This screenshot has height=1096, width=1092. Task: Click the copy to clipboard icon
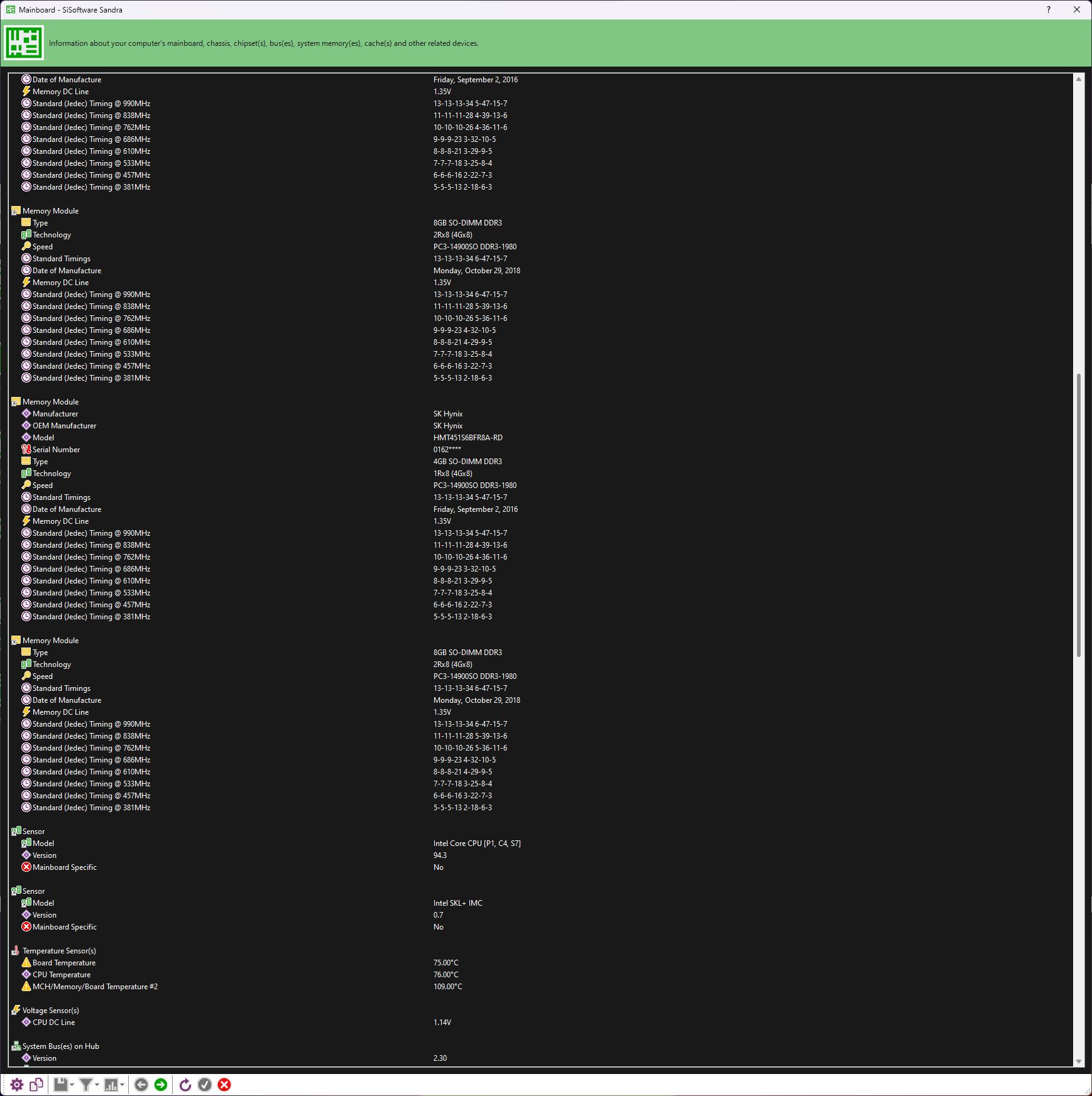point(36,1085)
